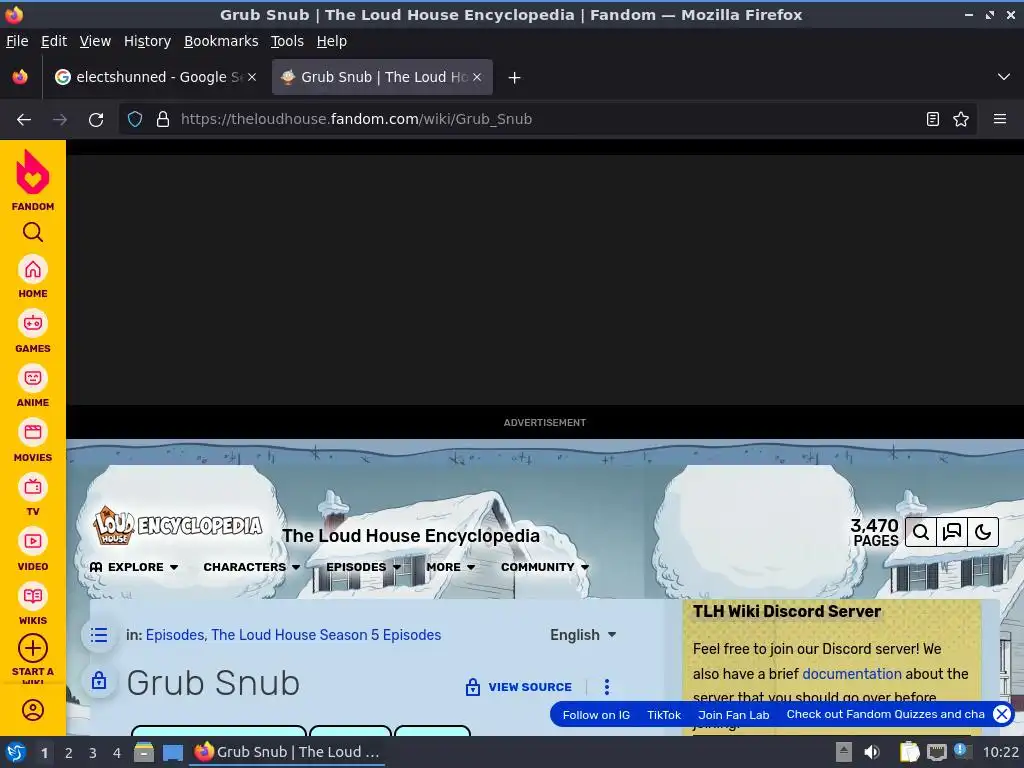Toggle reader view icon
Image resolution: width=1024 pixels, height=768 pixels.
(x=933, y=119)
